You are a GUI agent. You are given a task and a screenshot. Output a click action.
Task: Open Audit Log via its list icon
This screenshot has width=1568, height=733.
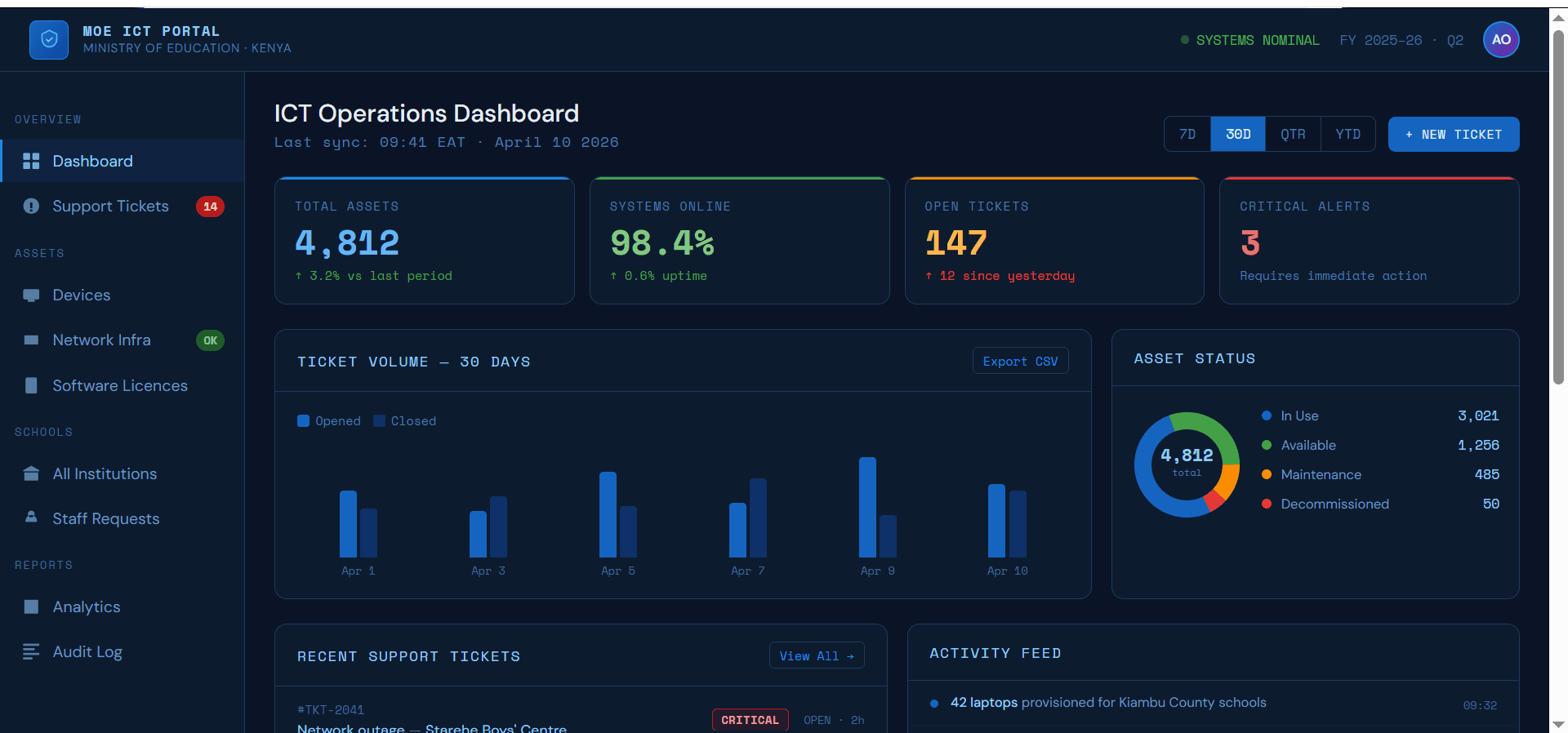[31, 651]
